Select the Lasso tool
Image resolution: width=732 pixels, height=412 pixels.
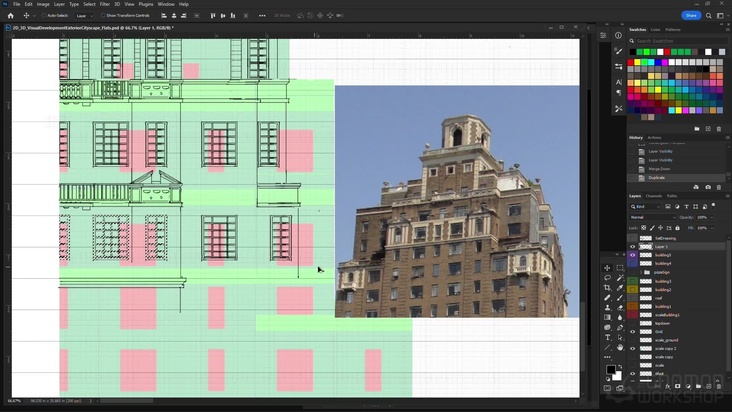click(607, 278)
